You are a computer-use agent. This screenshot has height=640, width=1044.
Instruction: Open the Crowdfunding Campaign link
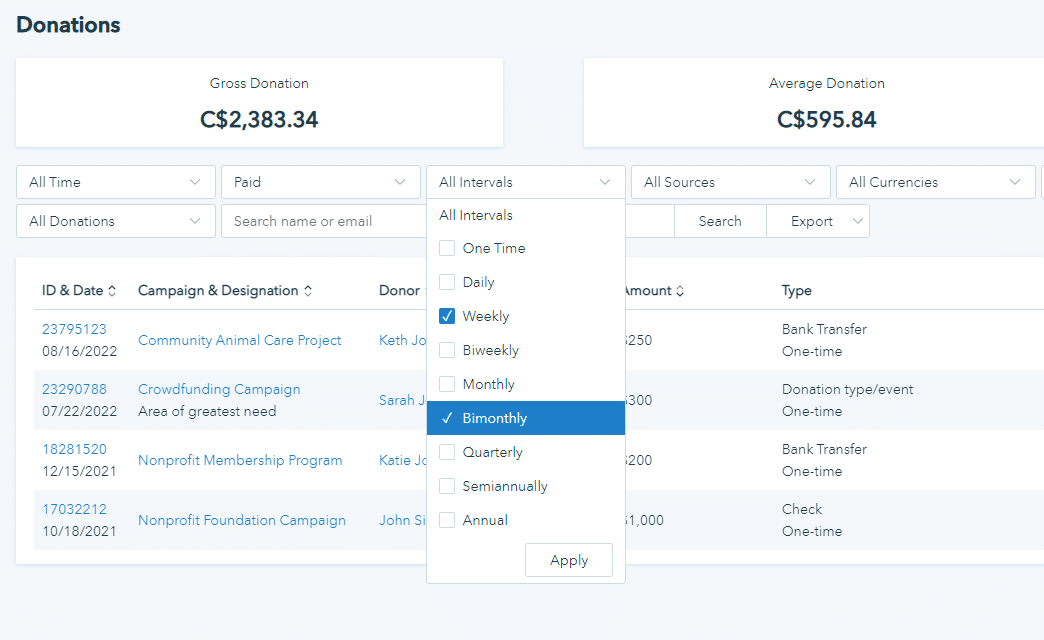tap(218, 389)
